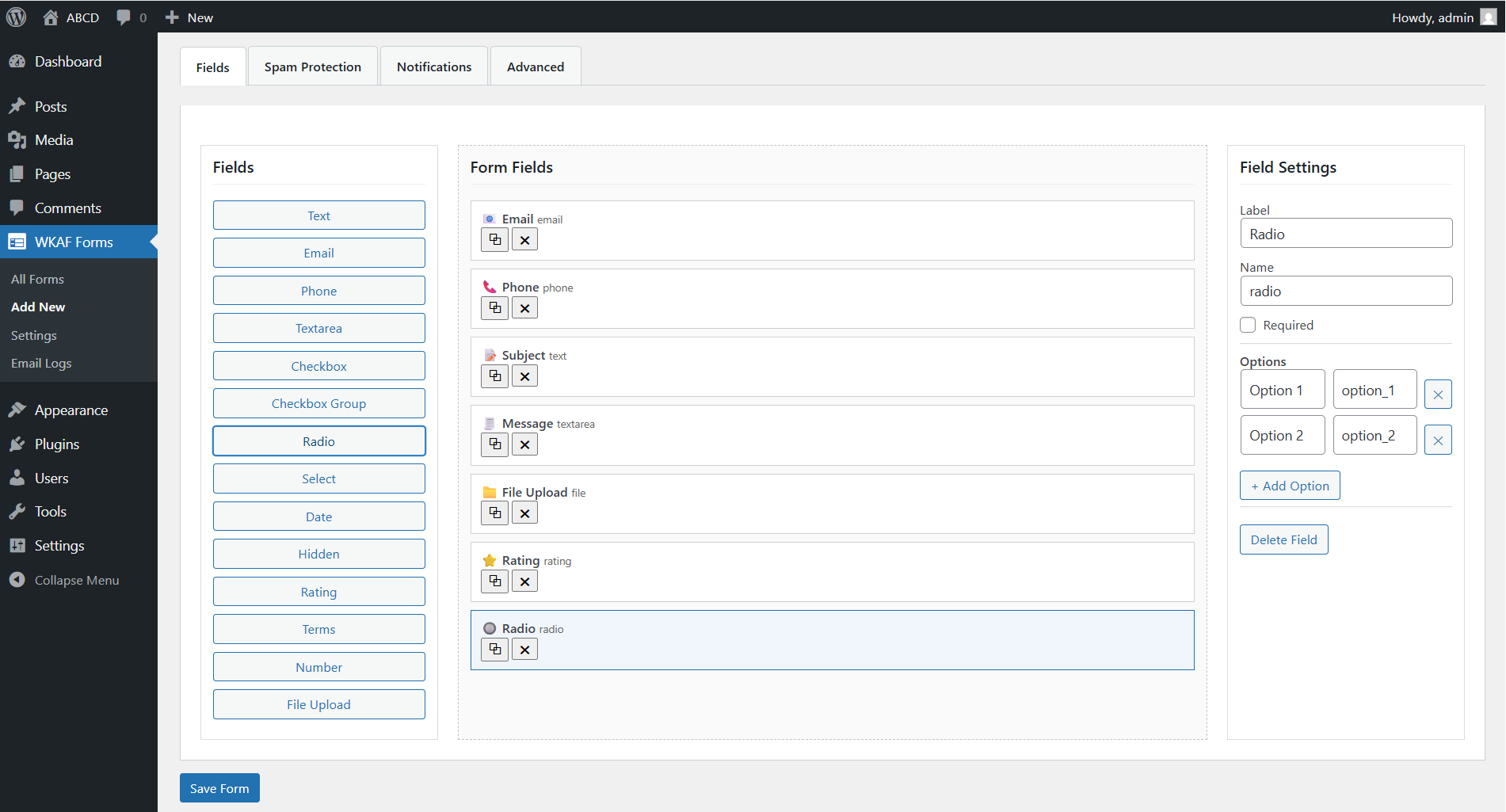Edit the Option 2 label input
Viewport: 1506px width, 812px height.
tap(1283, 436)
